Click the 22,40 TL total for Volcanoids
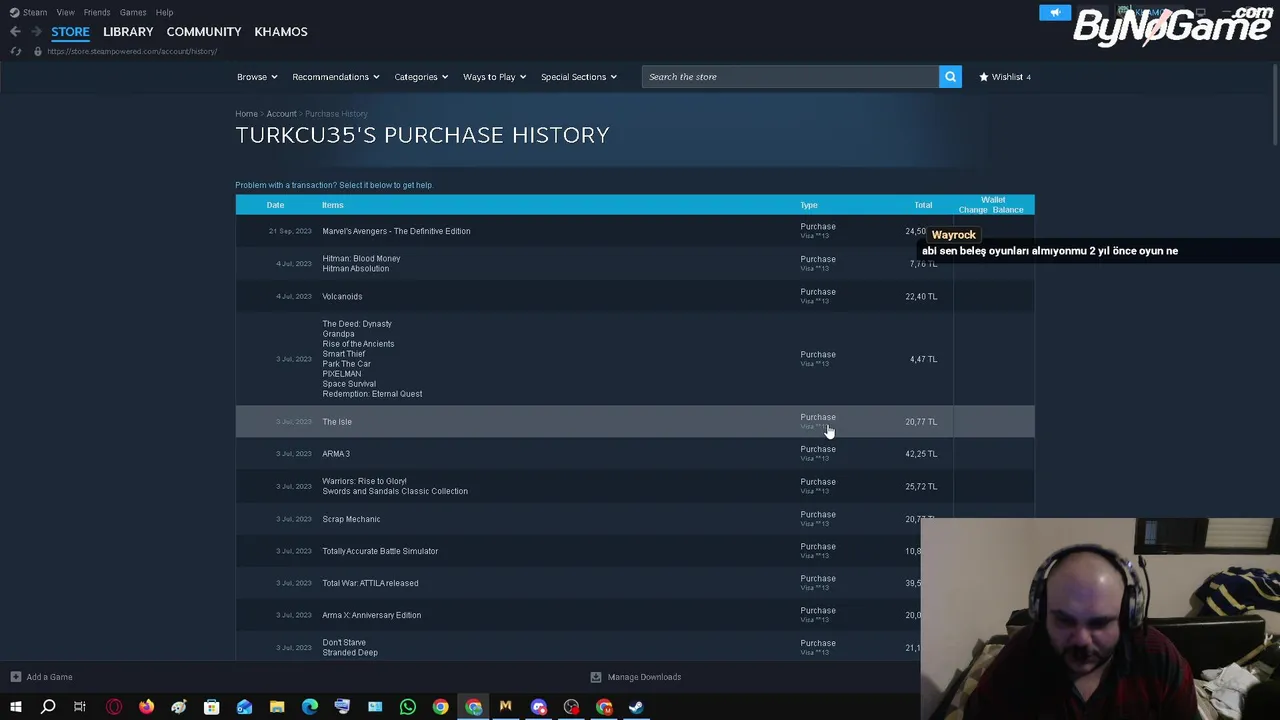This screenshot has height=720, width=1280. tap(921, 297)
